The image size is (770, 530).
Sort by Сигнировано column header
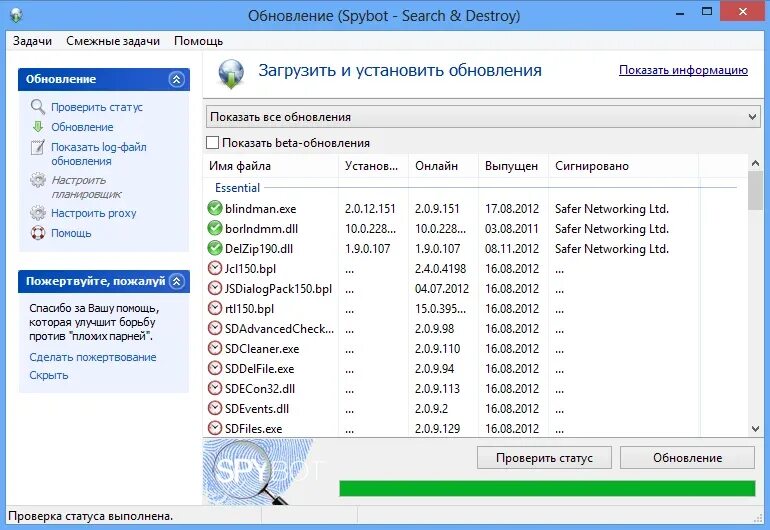click(x=624, y=166)
